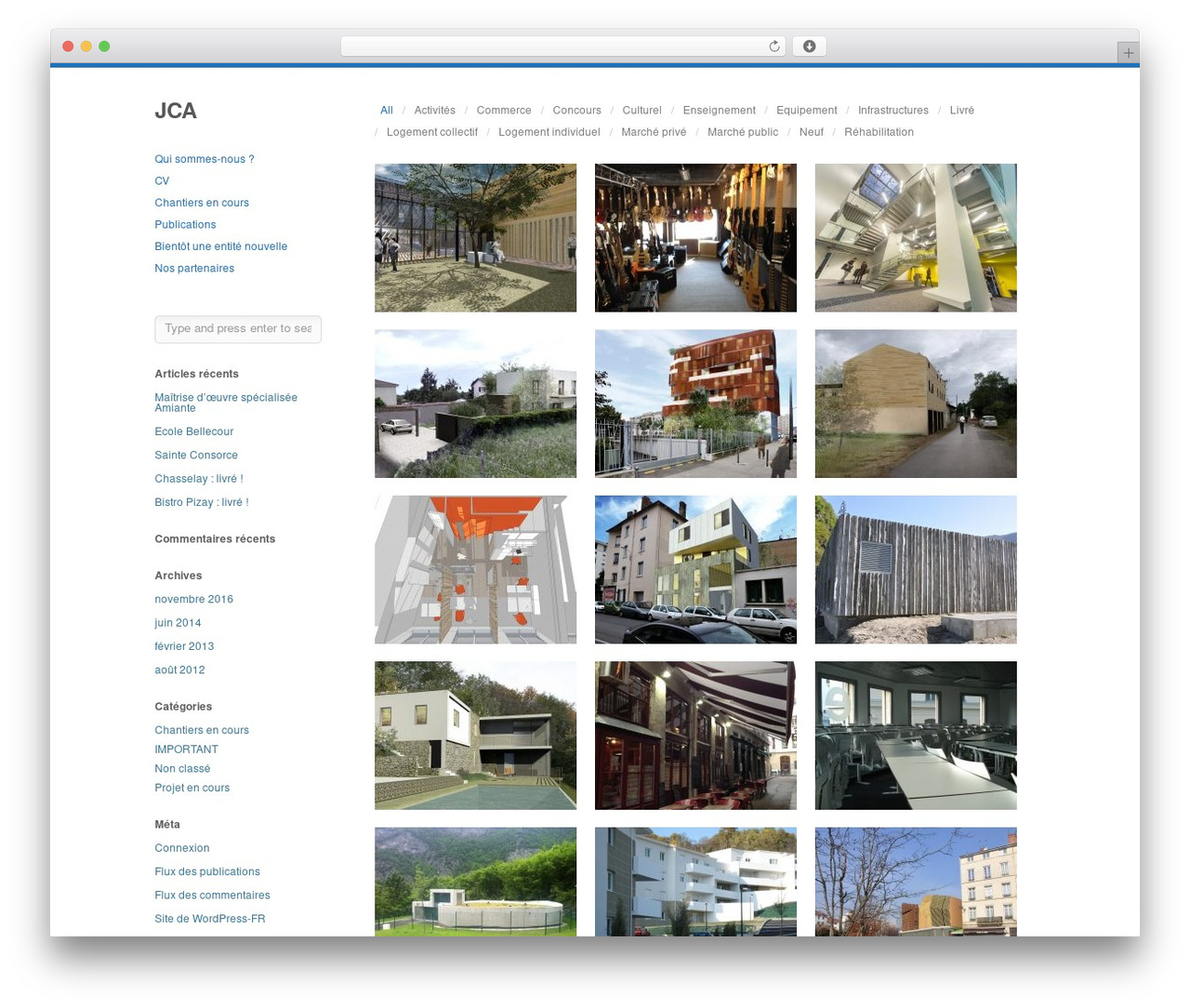The width and height of the screenshot is (1190, 1008).
Task: Click the browser address bar
Action: click(562, 46)
